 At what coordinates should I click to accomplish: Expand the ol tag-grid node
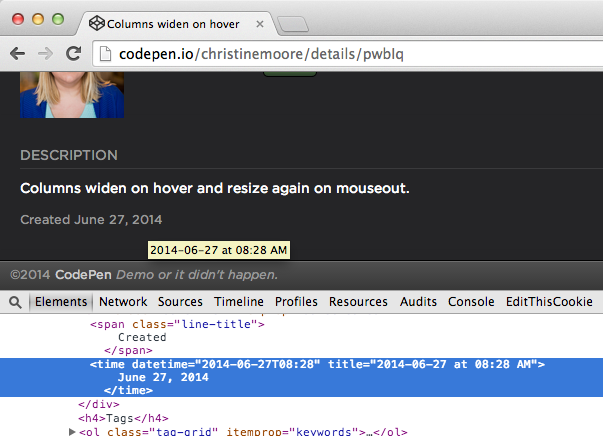[71, 431]
